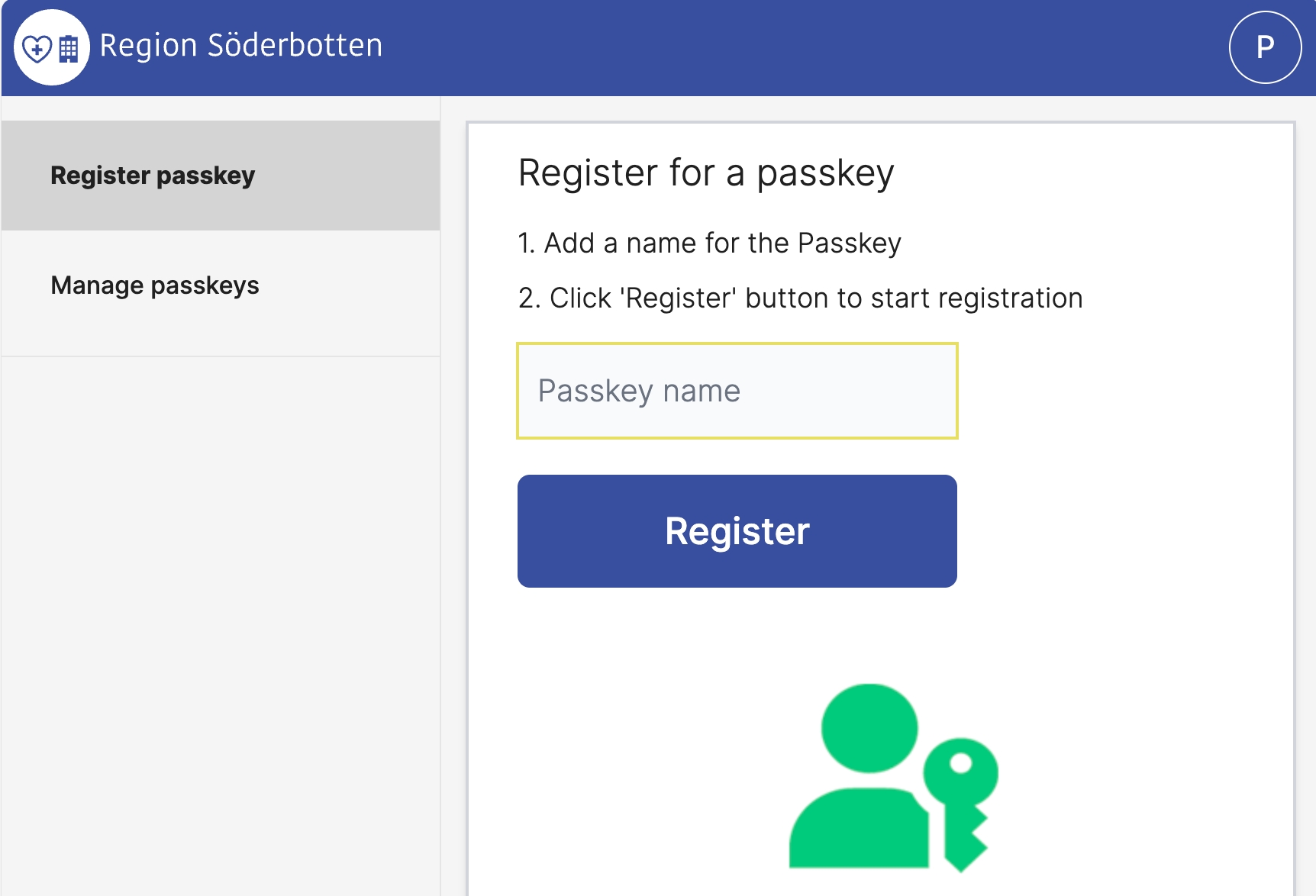Click the "Passkey name" placeholder text
The image size is (1316, 896).
639,391
